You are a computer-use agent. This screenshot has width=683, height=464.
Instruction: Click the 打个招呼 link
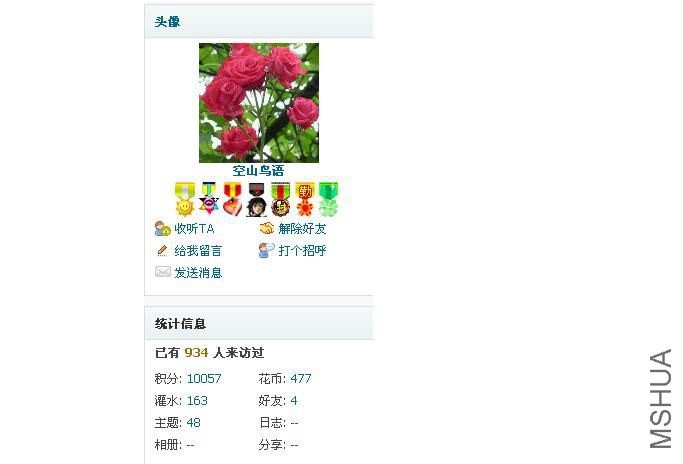tap(302, 251)
